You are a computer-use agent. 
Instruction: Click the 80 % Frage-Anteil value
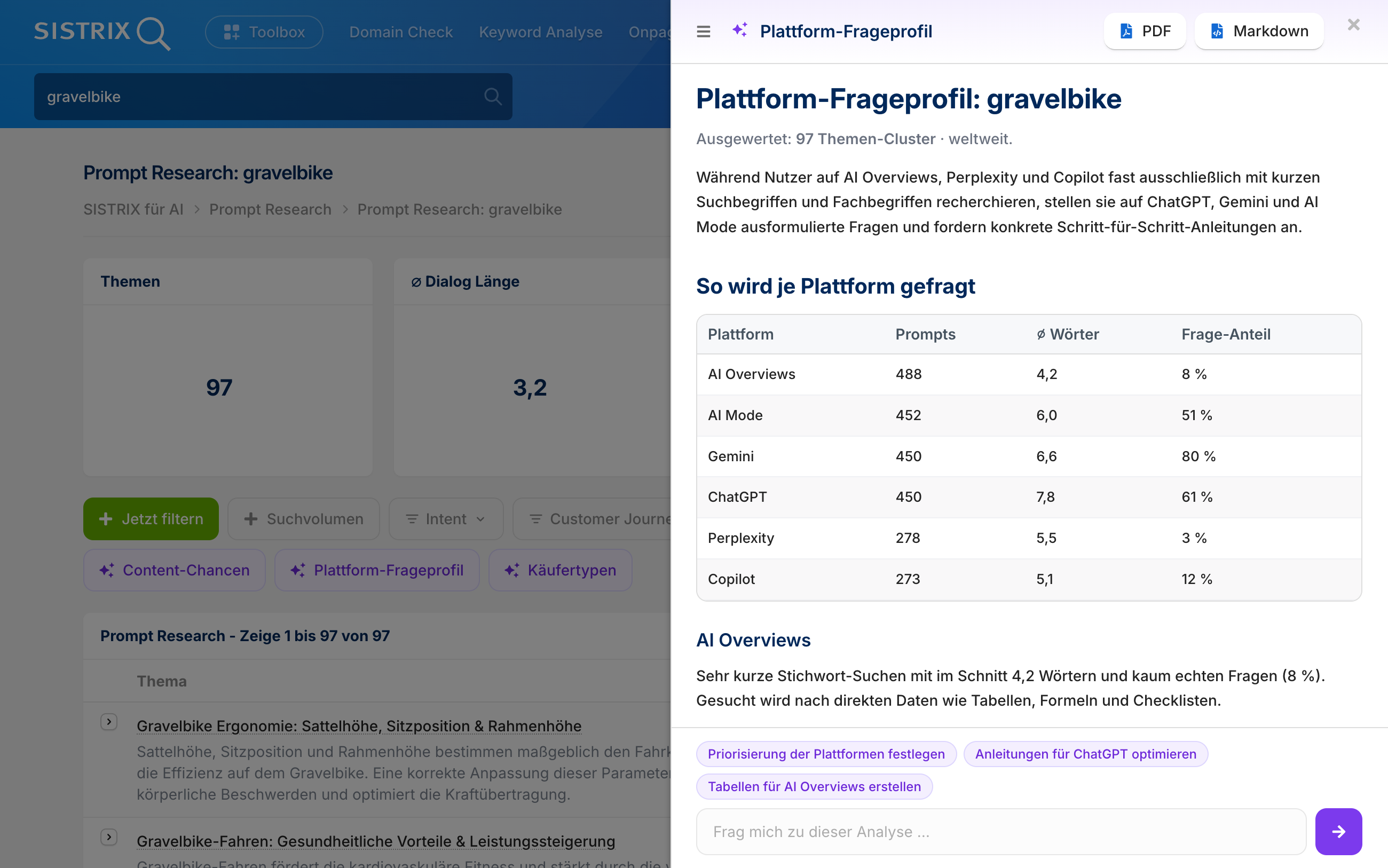(1198, 456)
